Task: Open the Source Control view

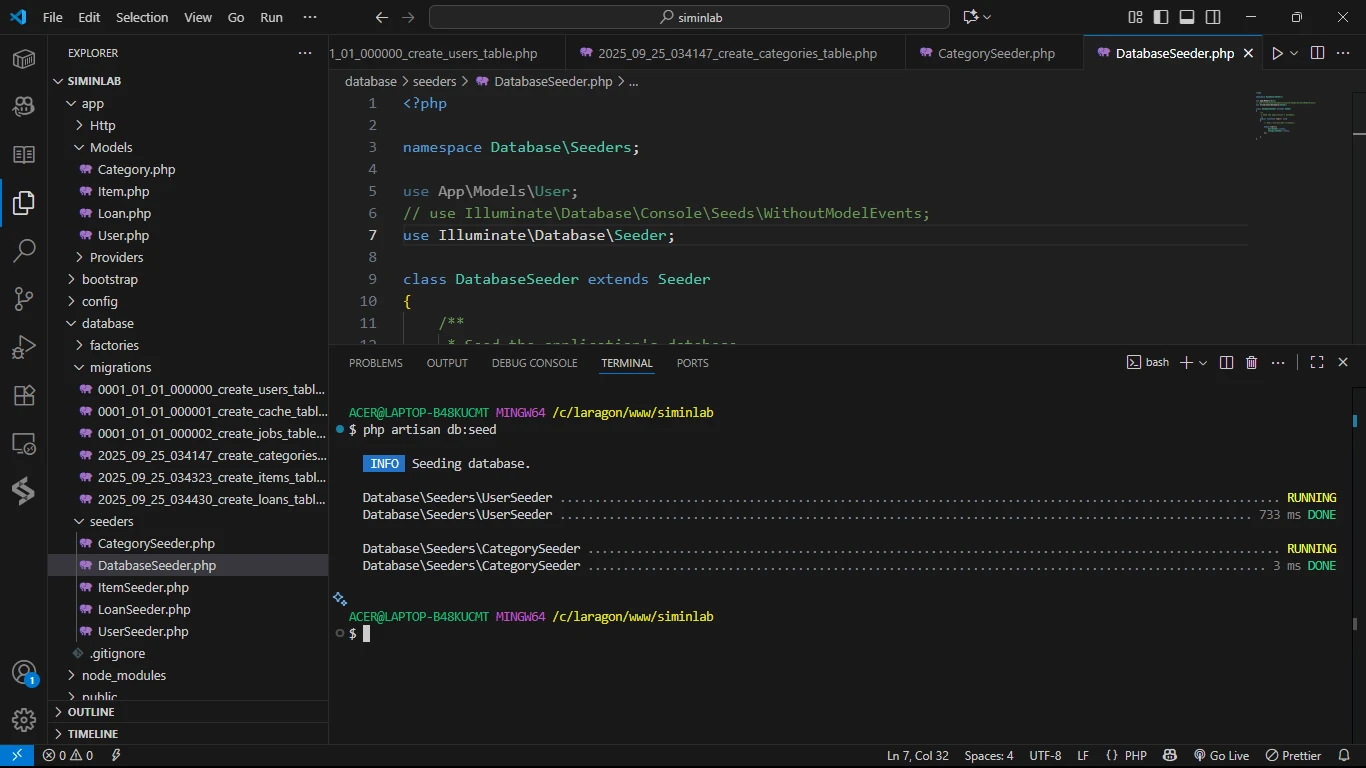Action: pos(24,298)
